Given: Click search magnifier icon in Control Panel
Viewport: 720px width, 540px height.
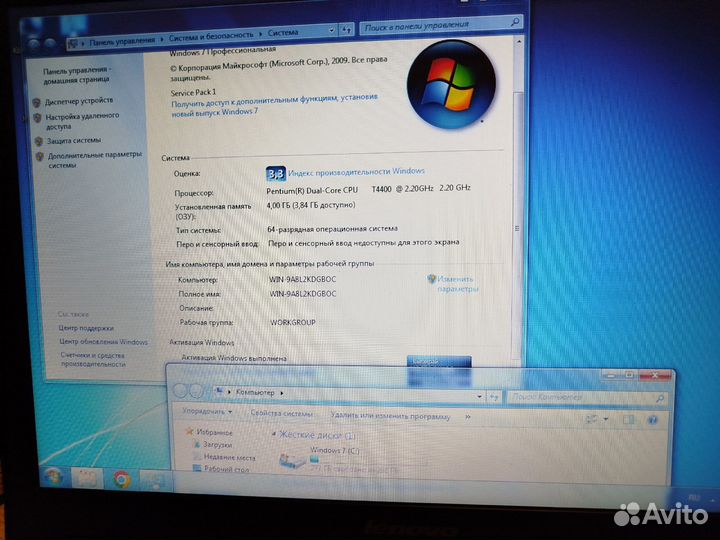Looking at the screenshot, I should (x=515, y=22).
